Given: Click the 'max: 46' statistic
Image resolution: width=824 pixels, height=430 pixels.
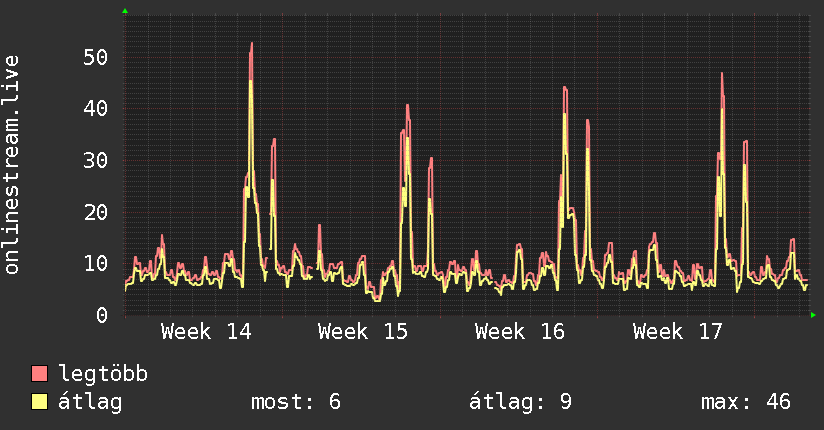Looking at the screenshot, I should tap(746, 402).
